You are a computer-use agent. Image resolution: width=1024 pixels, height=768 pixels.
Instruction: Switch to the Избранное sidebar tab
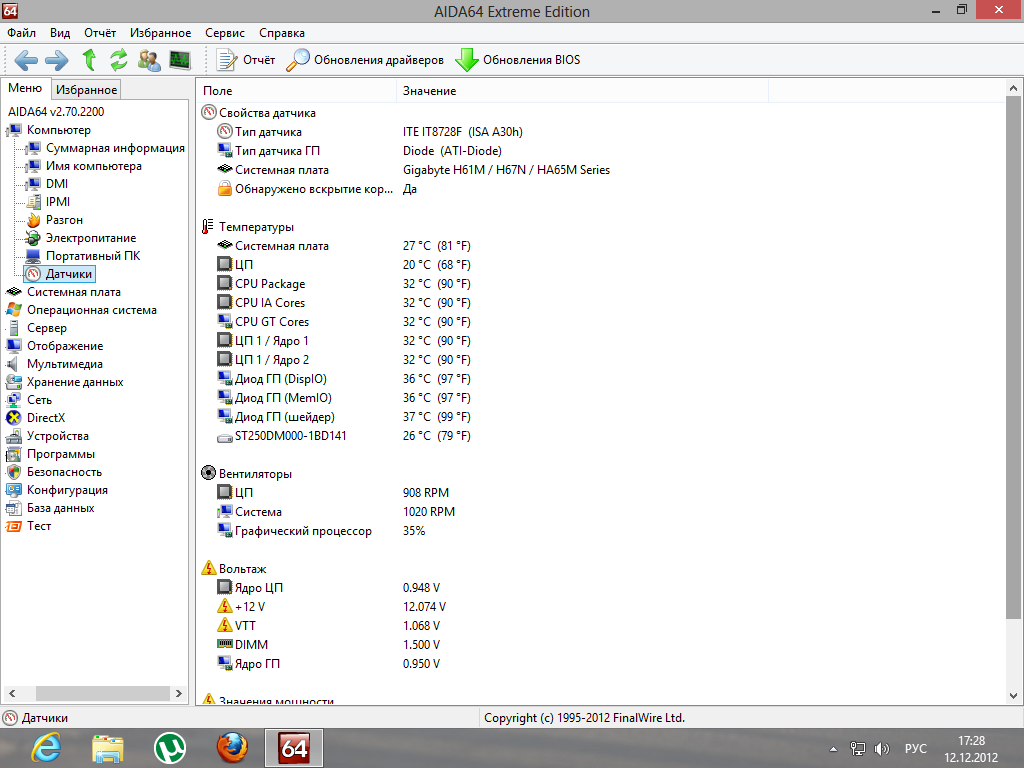click(x=86, y=89)
